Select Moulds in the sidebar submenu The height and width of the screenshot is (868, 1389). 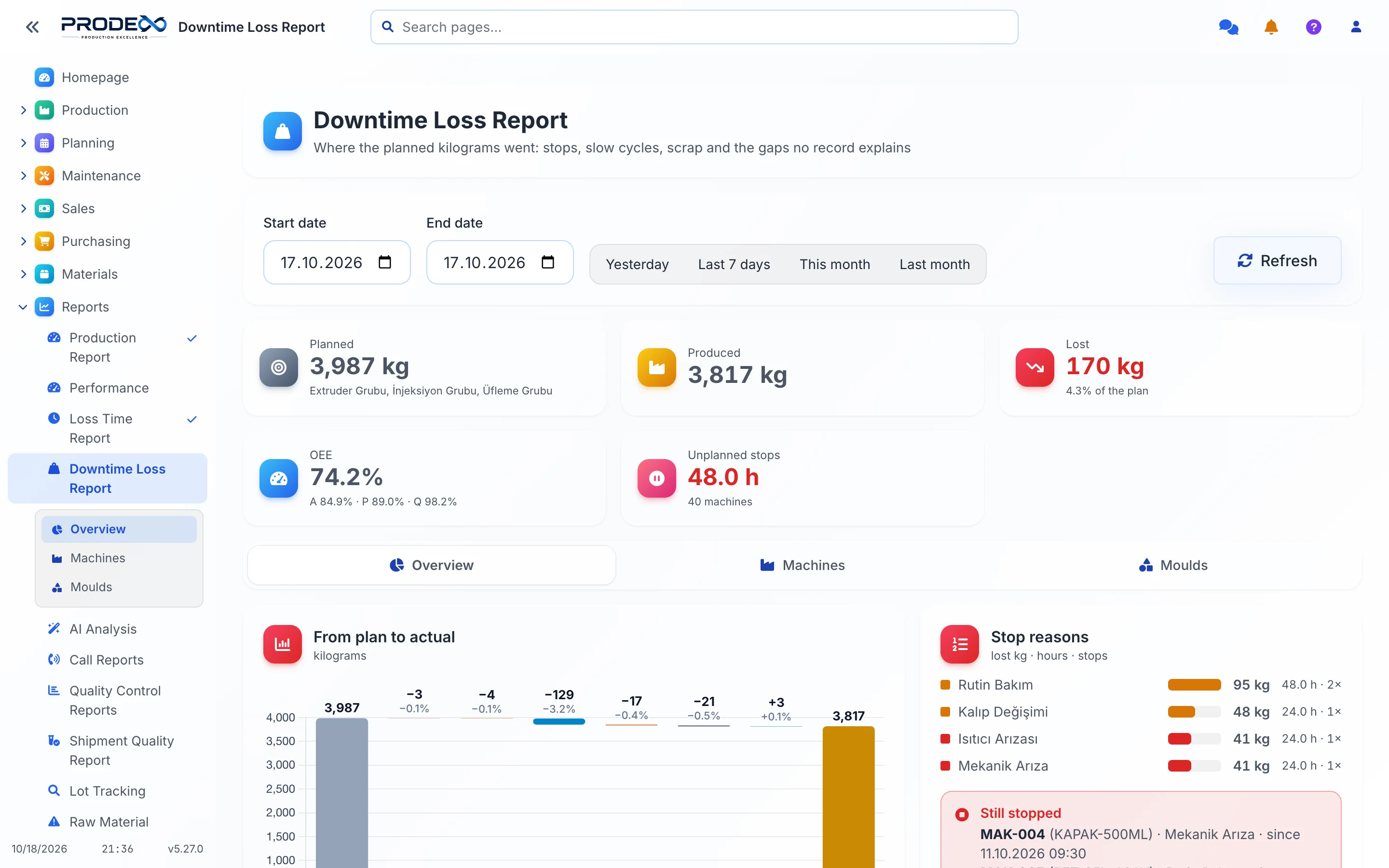(119, 587)
